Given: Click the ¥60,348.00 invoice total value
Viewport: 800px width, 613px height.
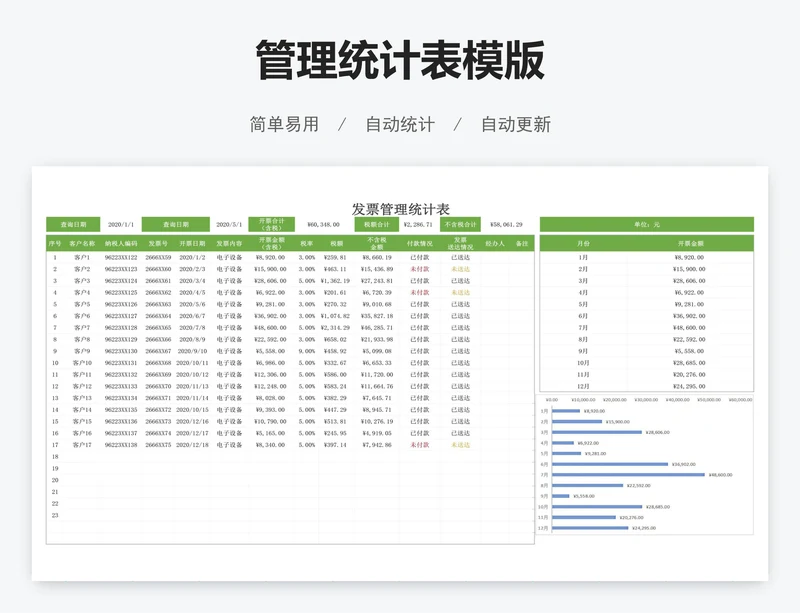Looking at the screenshot, I should tap(323, 225).
